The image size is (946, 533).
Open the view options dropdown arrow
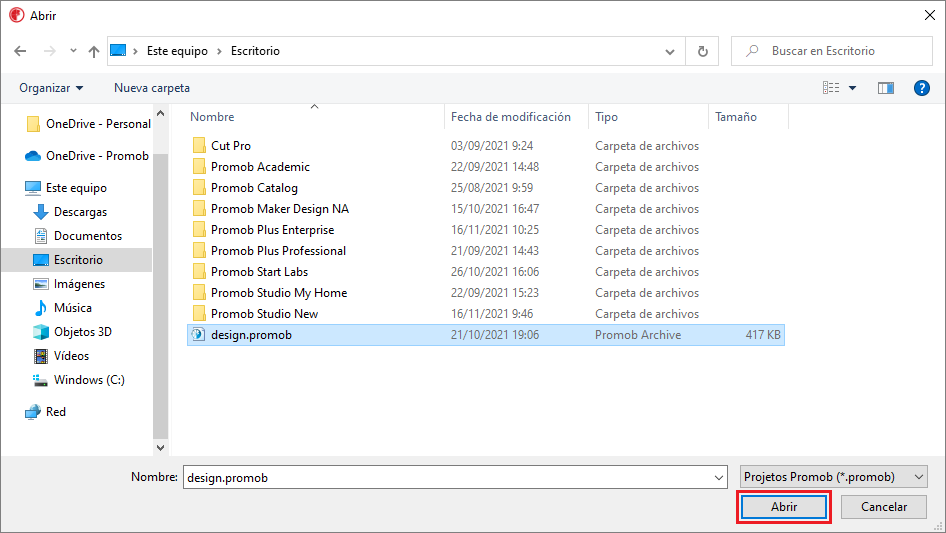point(852,88)
